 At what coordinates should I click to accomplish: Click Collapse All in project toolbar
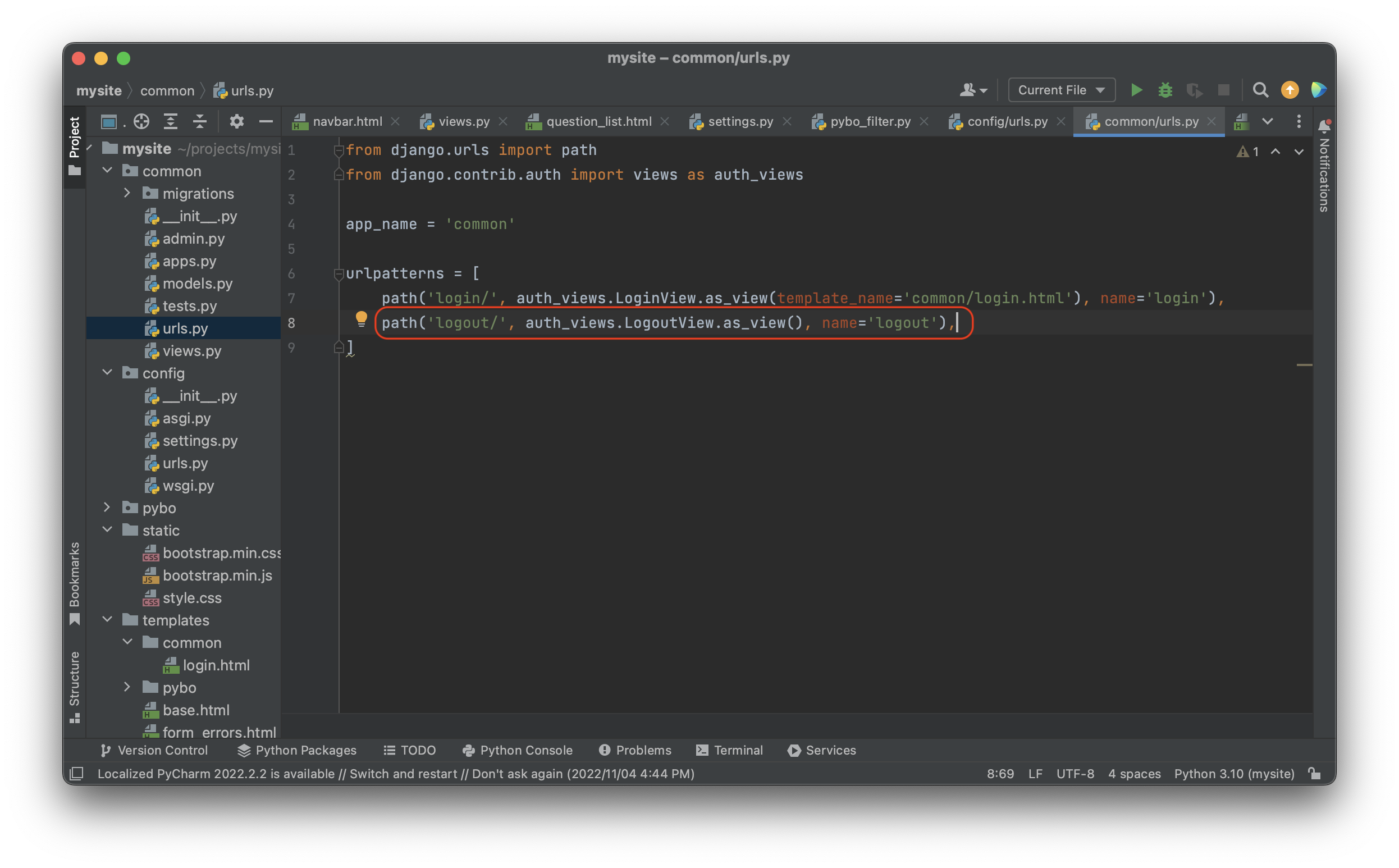199,121
